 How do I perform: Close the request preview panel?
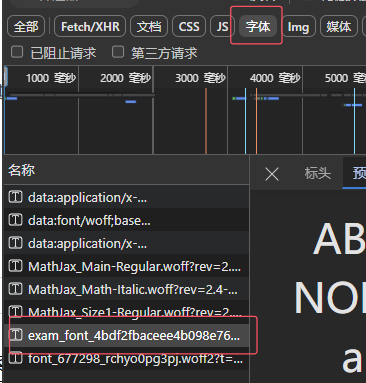tap(272, 174)
